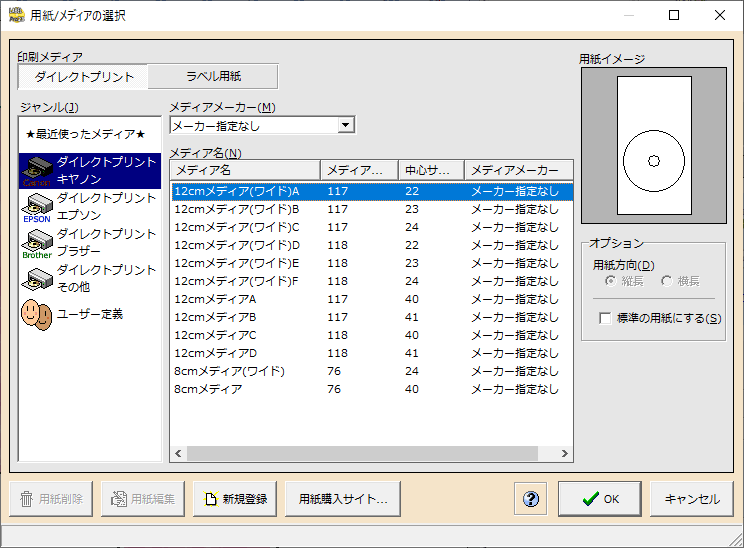Click the trash icon on 用紙削除 button
This screenshot has width=744, height=548.
(27, 499)
